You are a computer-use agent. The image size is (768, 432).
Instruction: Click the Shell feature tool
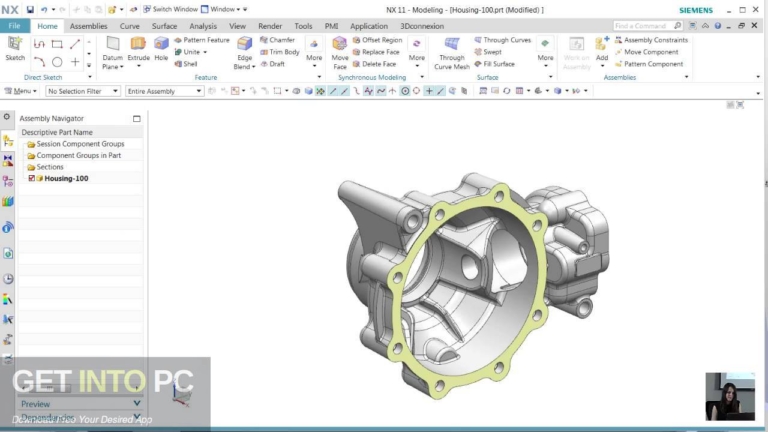[186, 64]
